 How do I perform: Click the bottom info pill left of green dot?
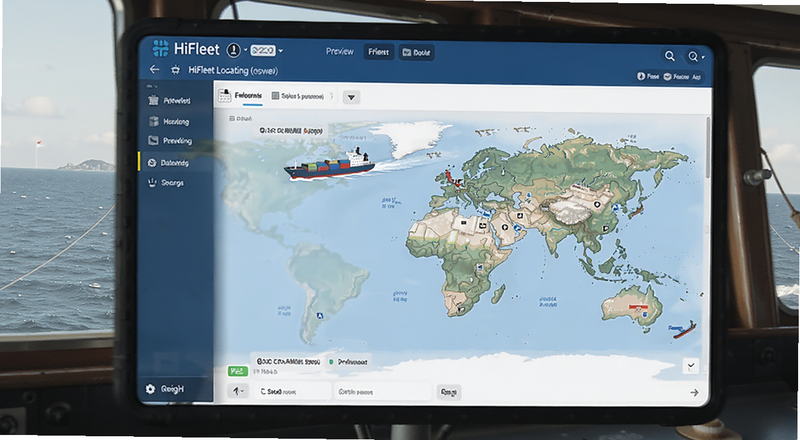[288, 361]
